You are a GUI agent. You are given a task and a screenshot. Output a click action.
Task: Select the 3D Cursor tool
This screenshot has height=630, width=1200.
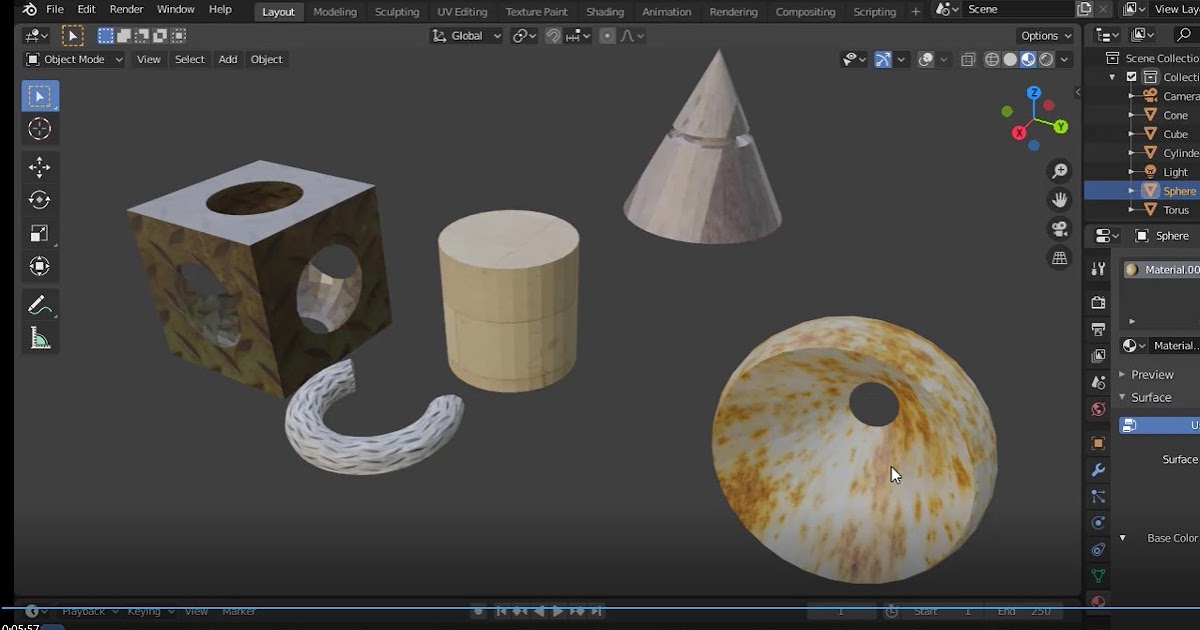[x=39, y=128]
